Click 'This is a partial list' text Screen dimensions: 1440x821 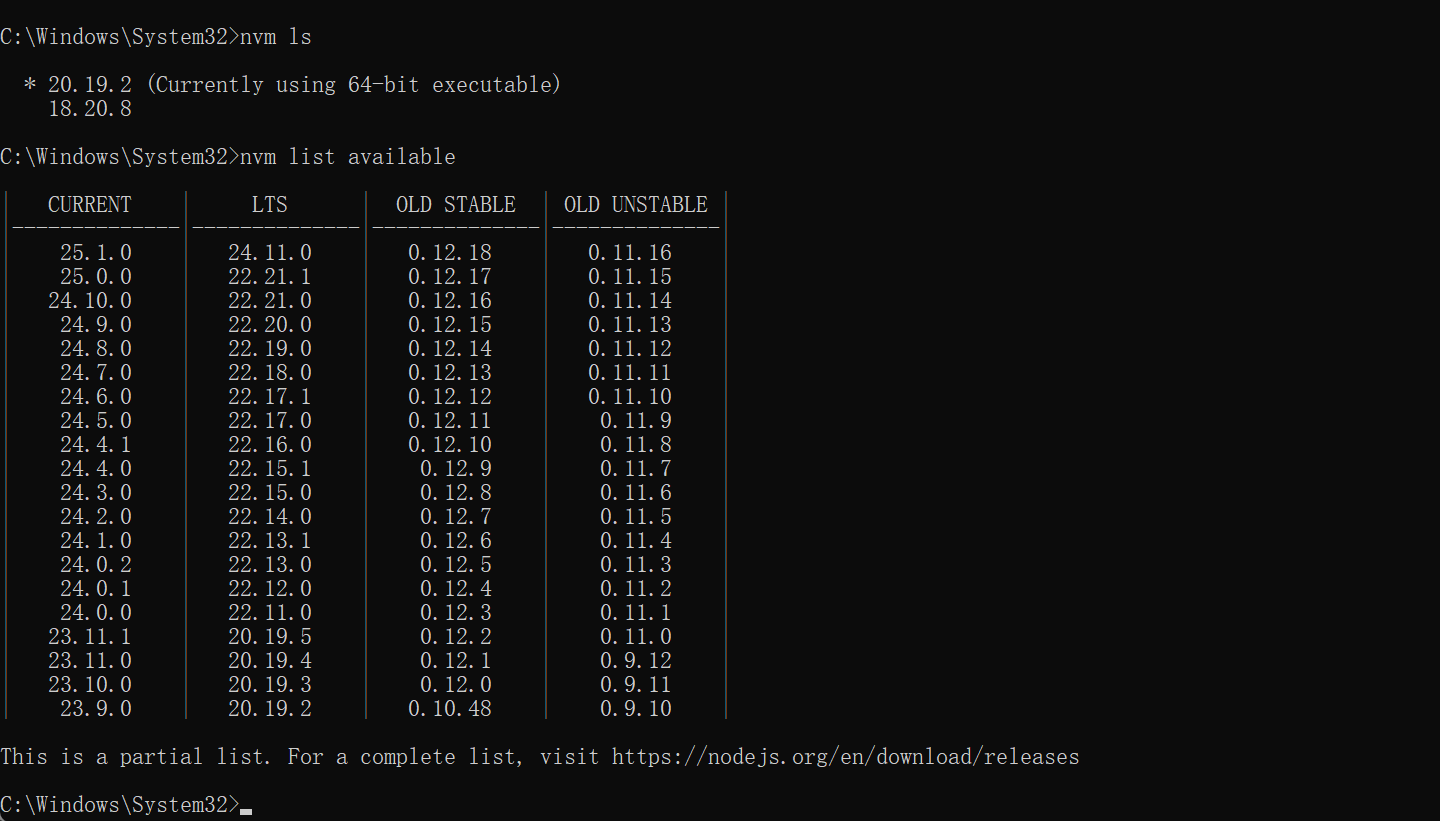tap(135, 757)
